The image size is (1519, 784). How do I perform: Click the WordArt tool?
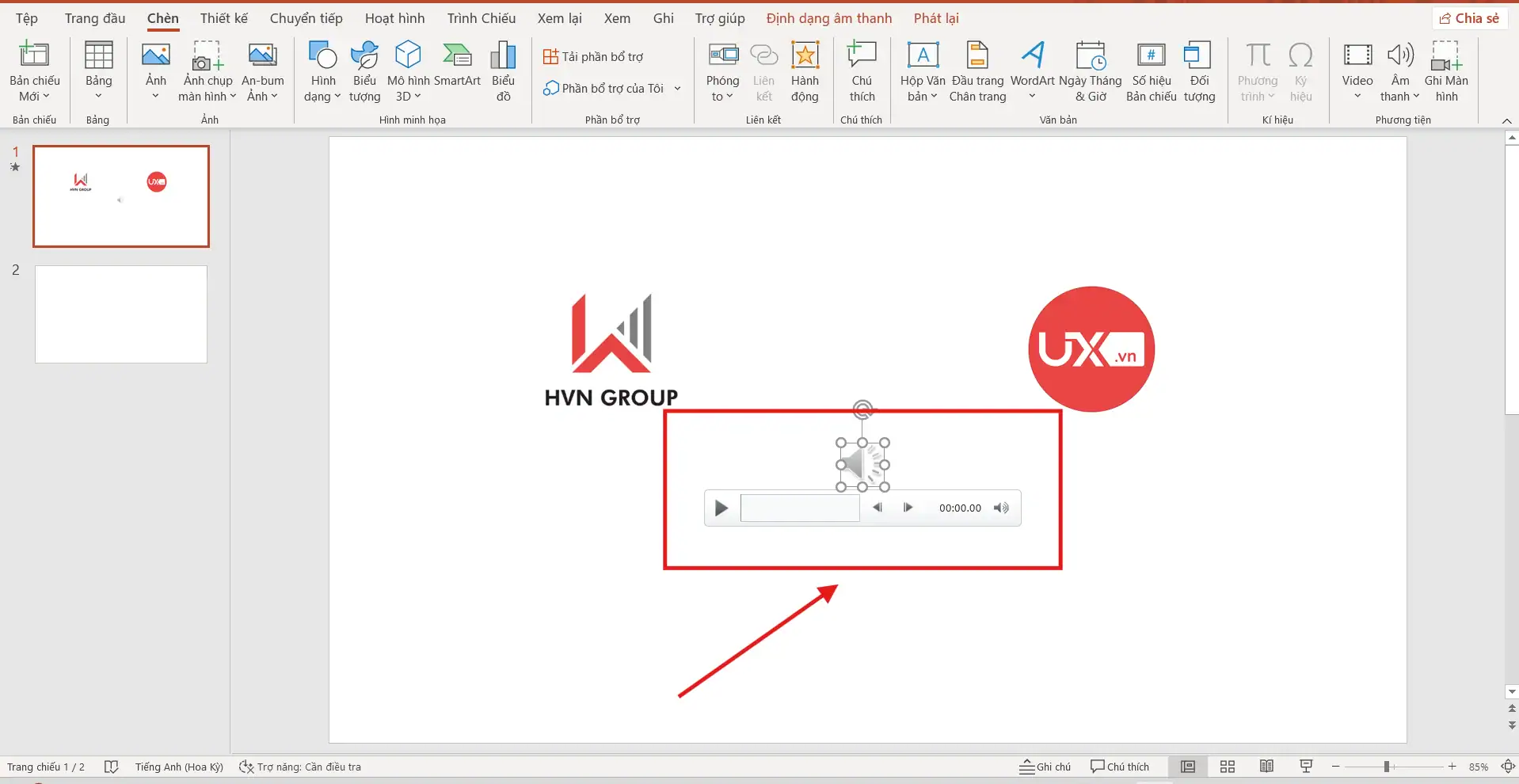1031,71
